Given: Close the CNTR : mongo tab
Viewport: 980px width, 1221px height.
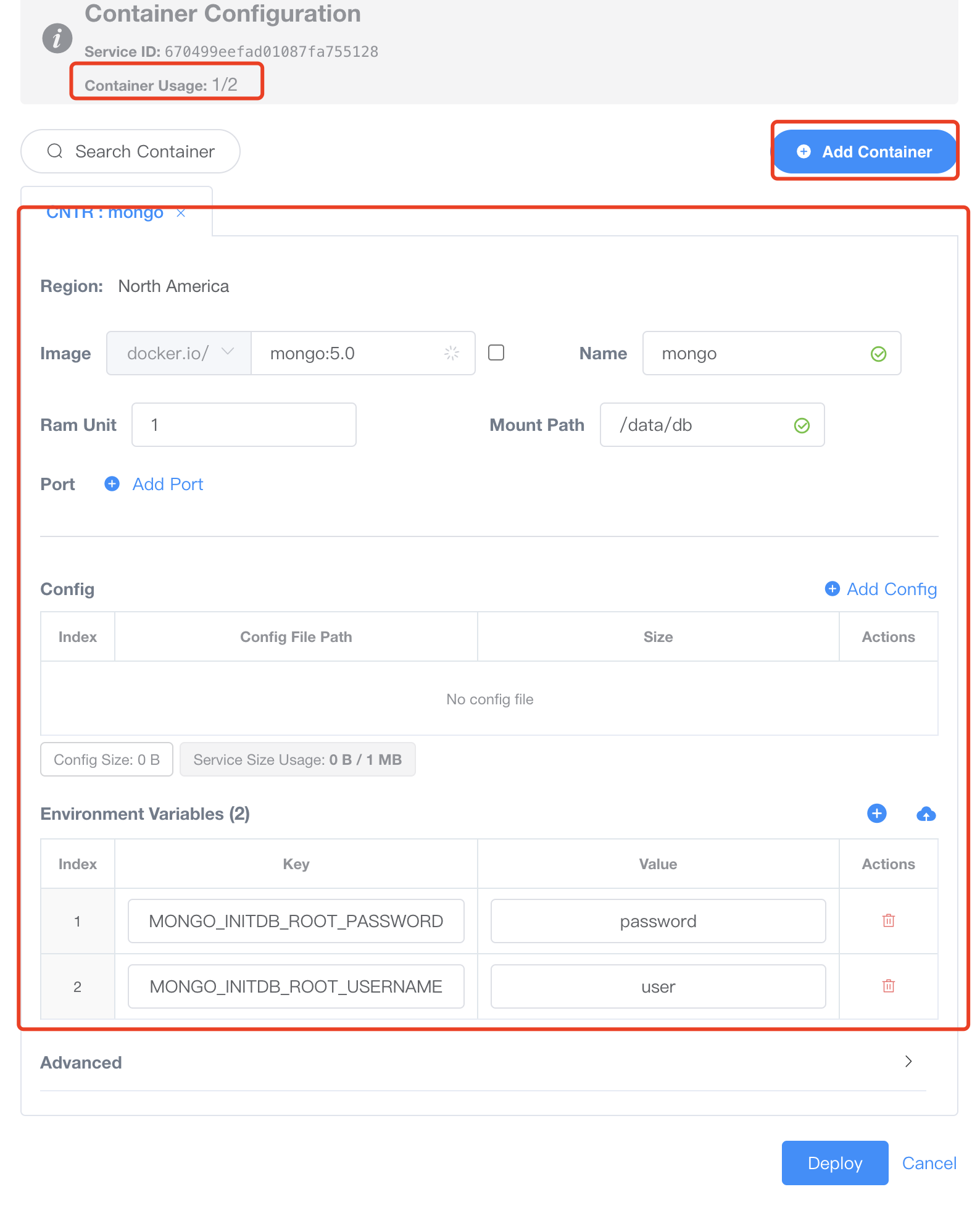Looking at the screenshot, I should coord(181,213).
